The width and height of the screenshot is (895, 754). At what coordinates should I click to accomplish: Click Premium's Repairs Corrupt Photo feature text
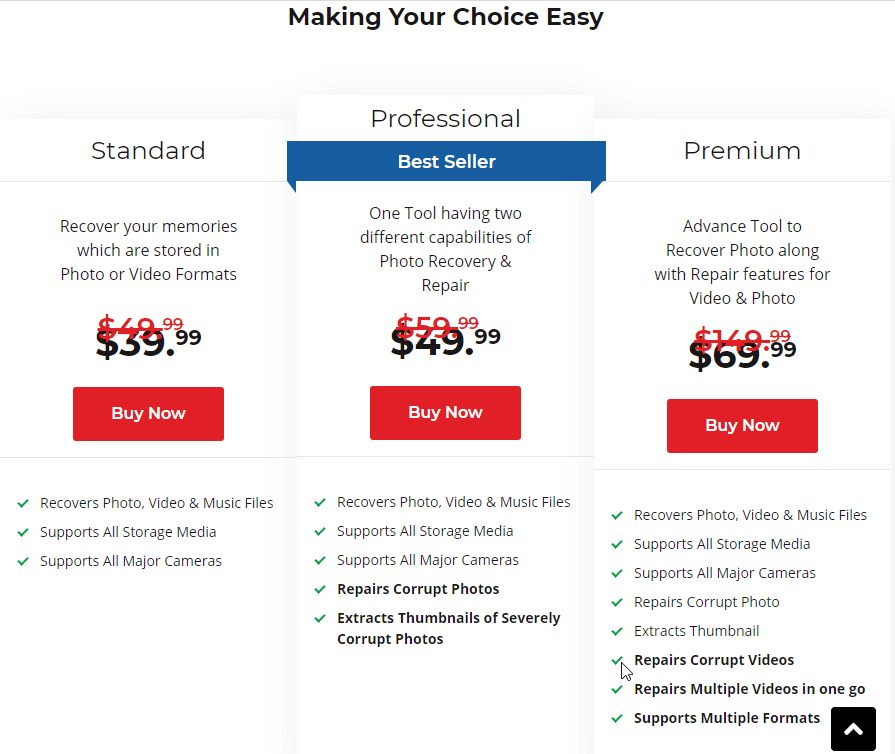coord(706,602)
